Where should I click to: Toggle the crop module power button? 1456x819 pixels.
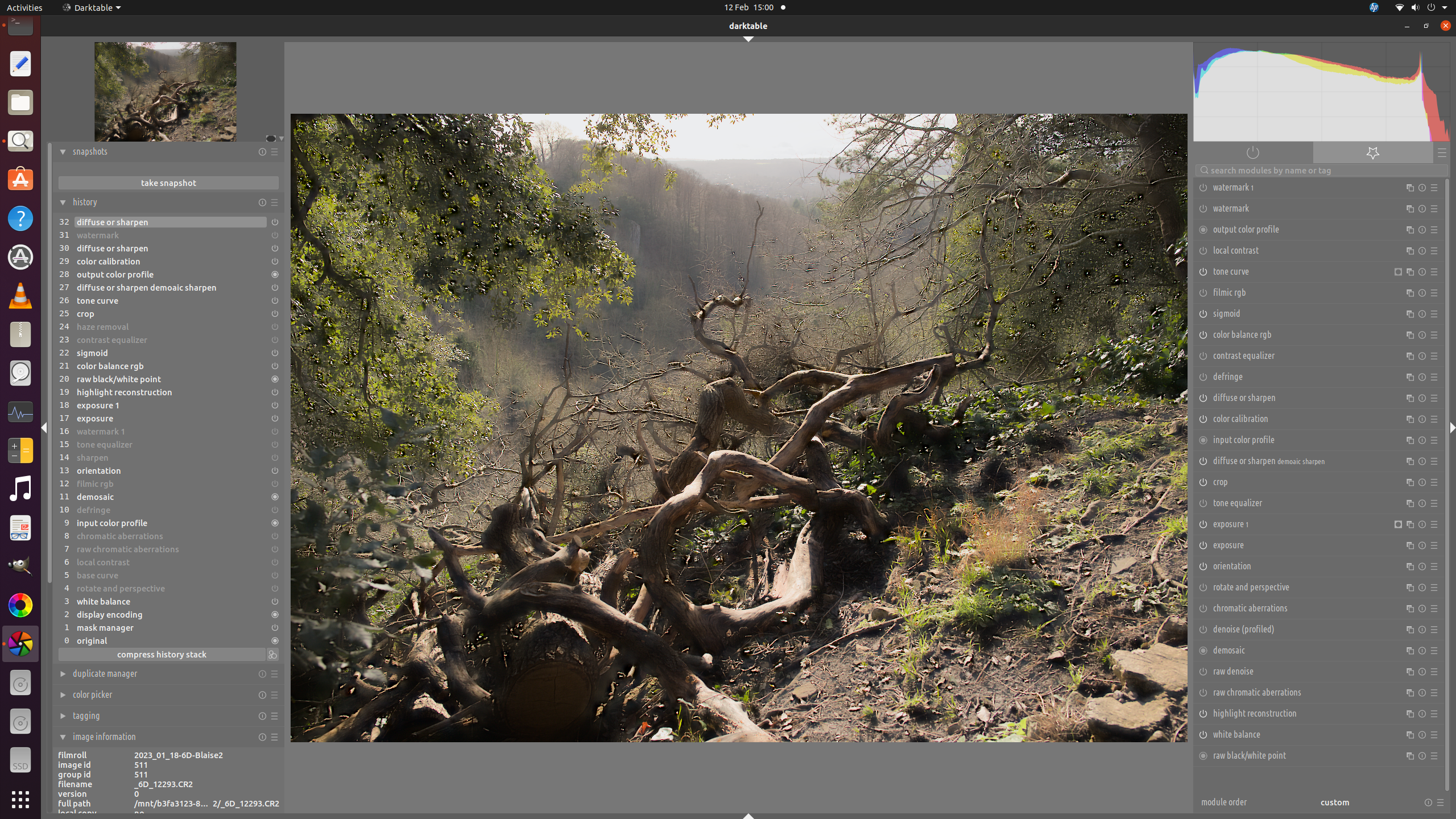1203,482
